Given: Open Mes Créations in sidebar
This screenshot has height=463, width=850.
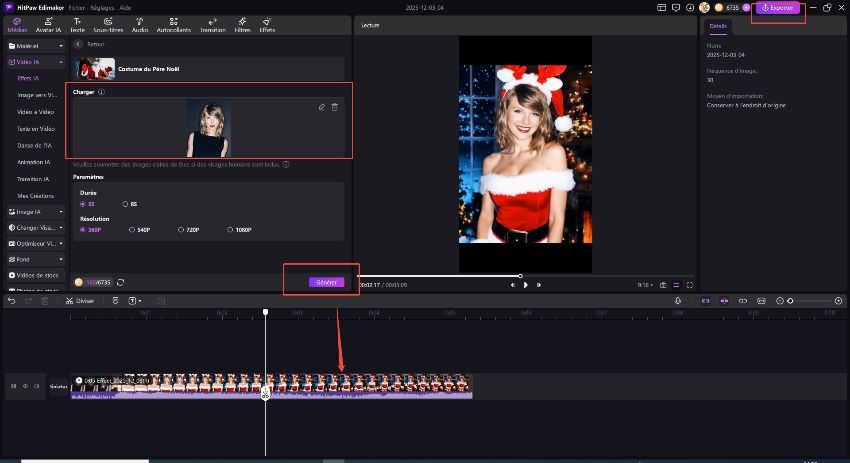Looking at the screenshot, I should pos(35,196).
